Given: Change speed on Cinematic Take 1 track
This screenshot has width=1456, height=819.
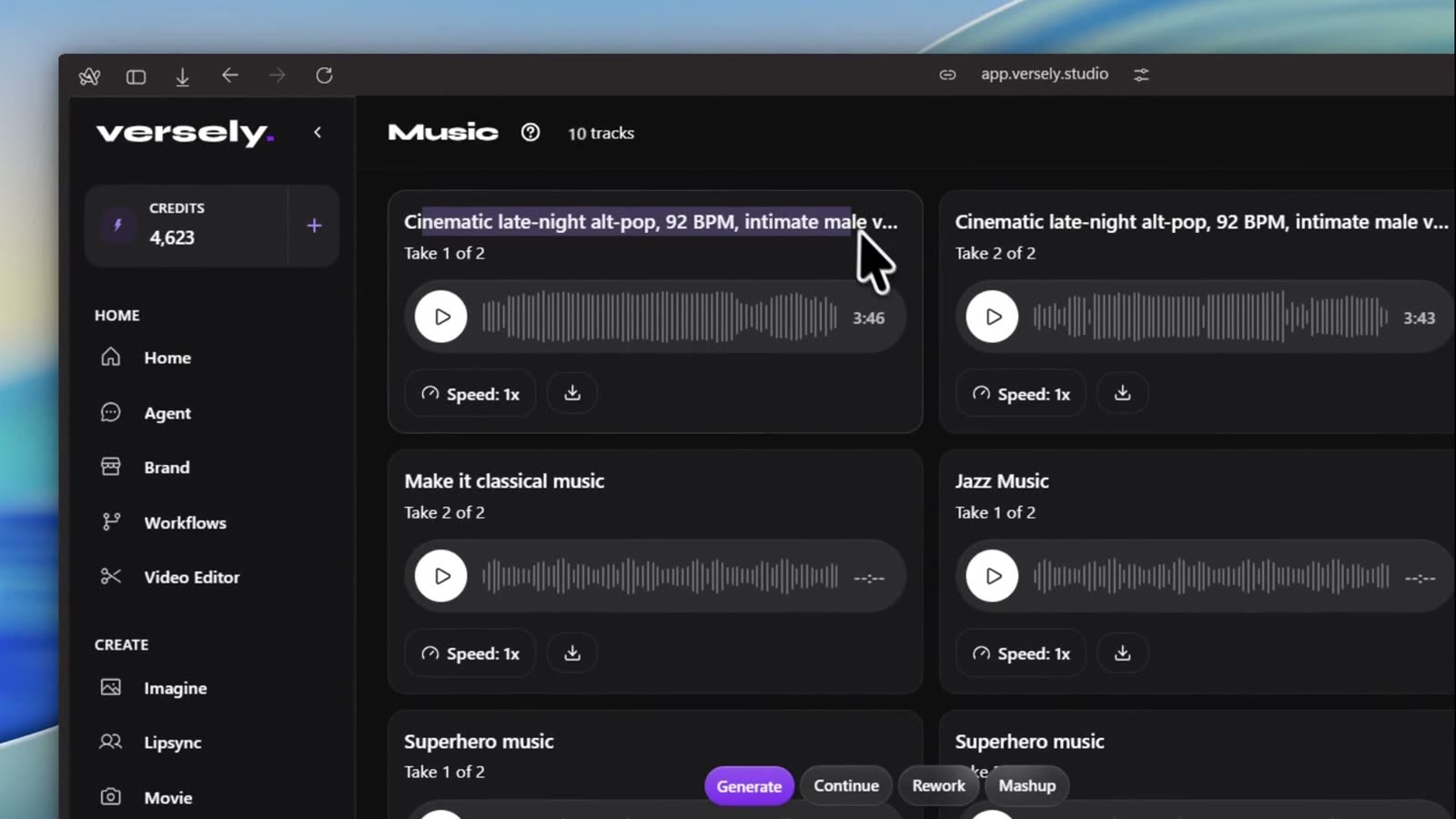Looking at the screenshot, I should tap(470, 394).
